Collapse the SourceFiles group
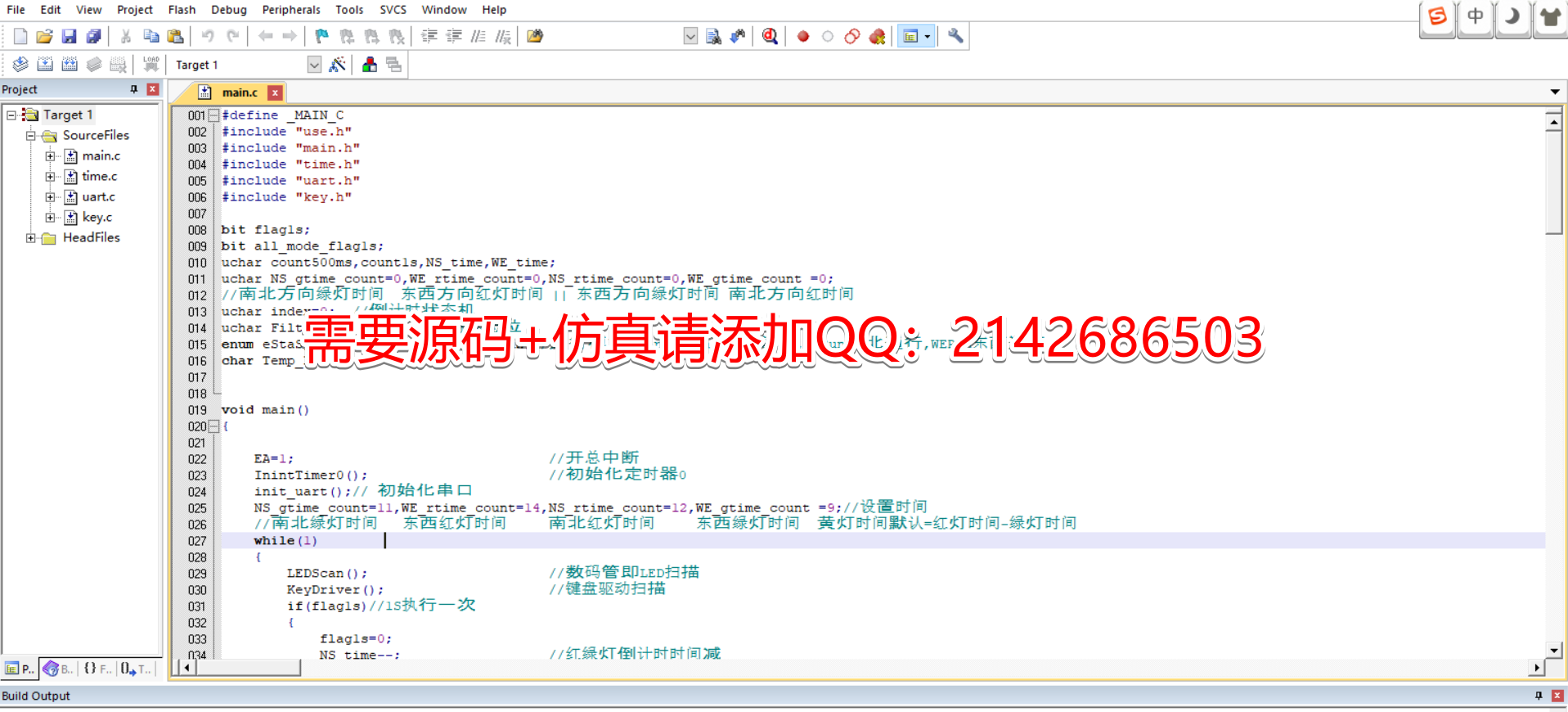Image resolution: width=1568 pixels, height=712 pixels. (31, 136)
